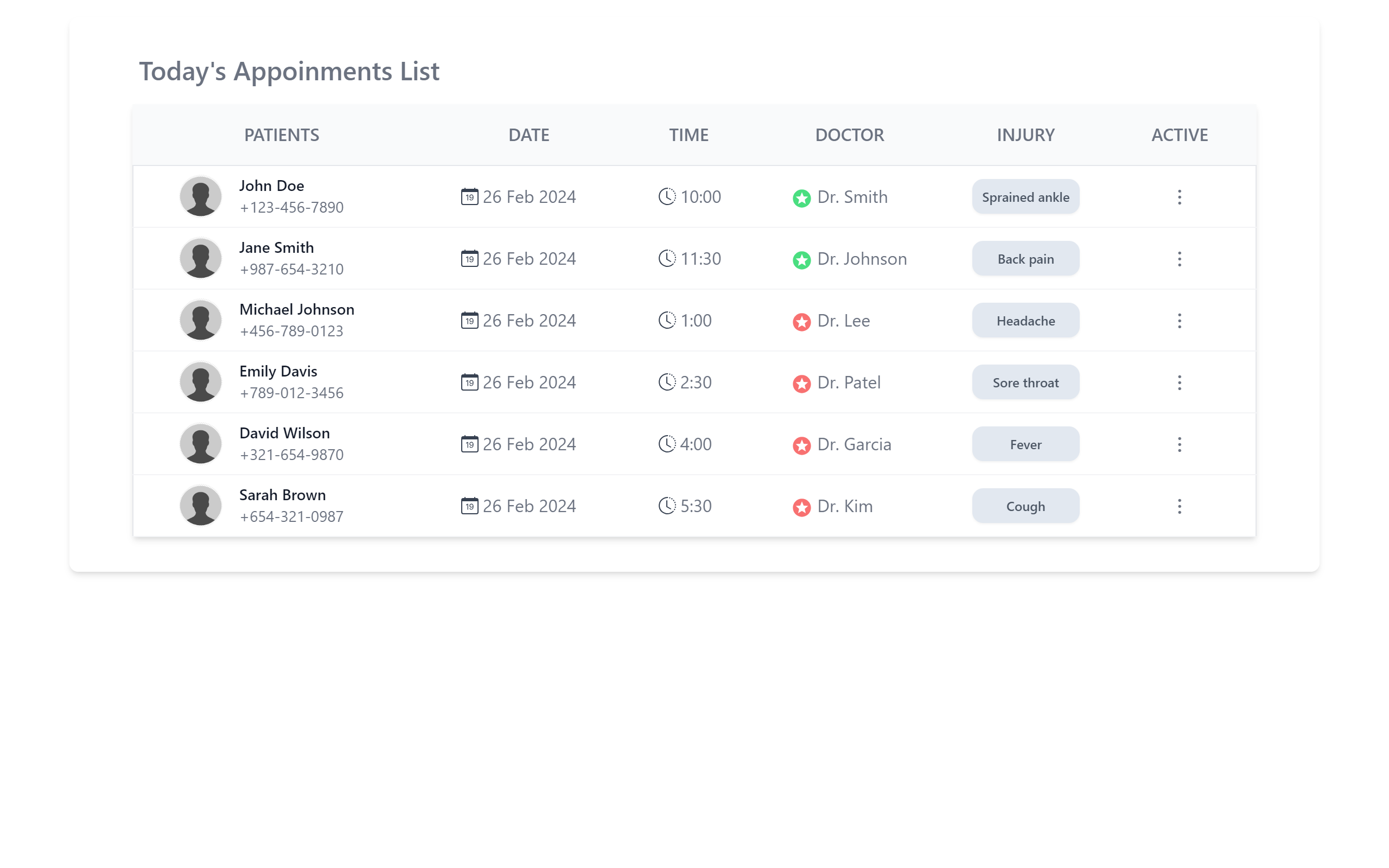Click the Sprained ankle injury badge
This screenshot has height=868, width=1389.
1025,197
